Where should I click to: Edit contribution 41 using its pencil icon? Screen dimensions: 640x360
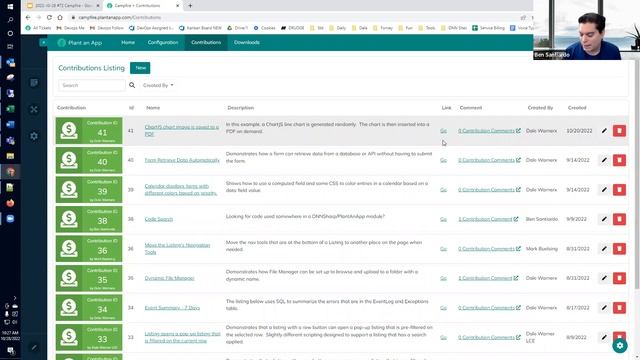coord(604,131)
